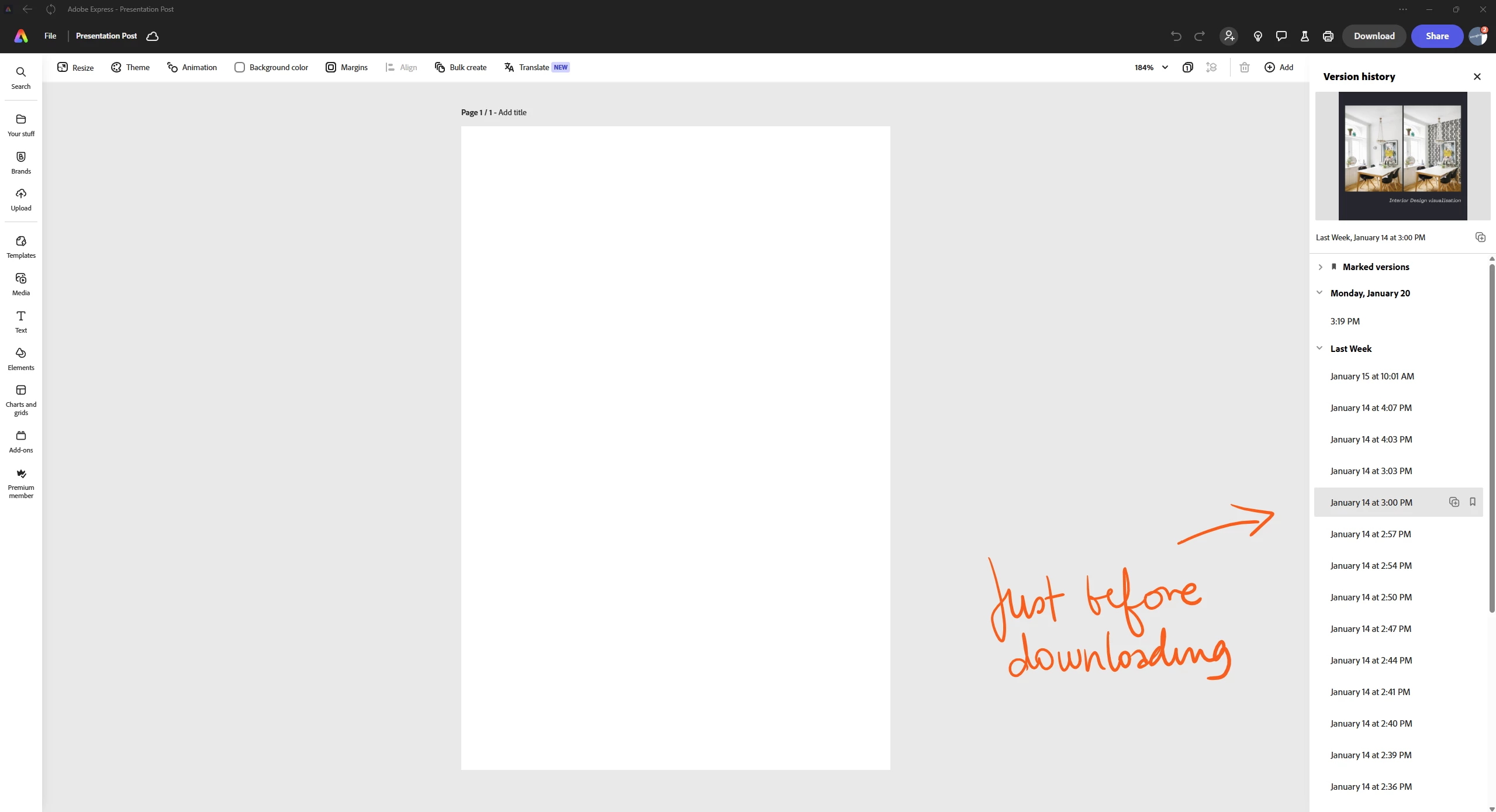Open the File menu
The image size is (1496, 812).
(50, 36)
